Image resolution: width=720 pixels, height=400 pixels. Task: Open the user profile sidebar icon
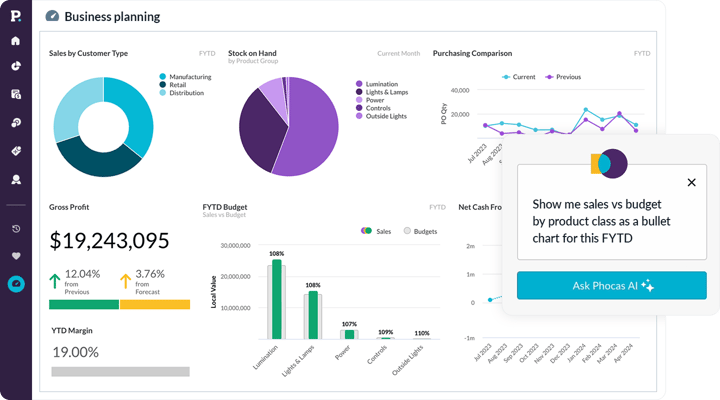(16, 180)
